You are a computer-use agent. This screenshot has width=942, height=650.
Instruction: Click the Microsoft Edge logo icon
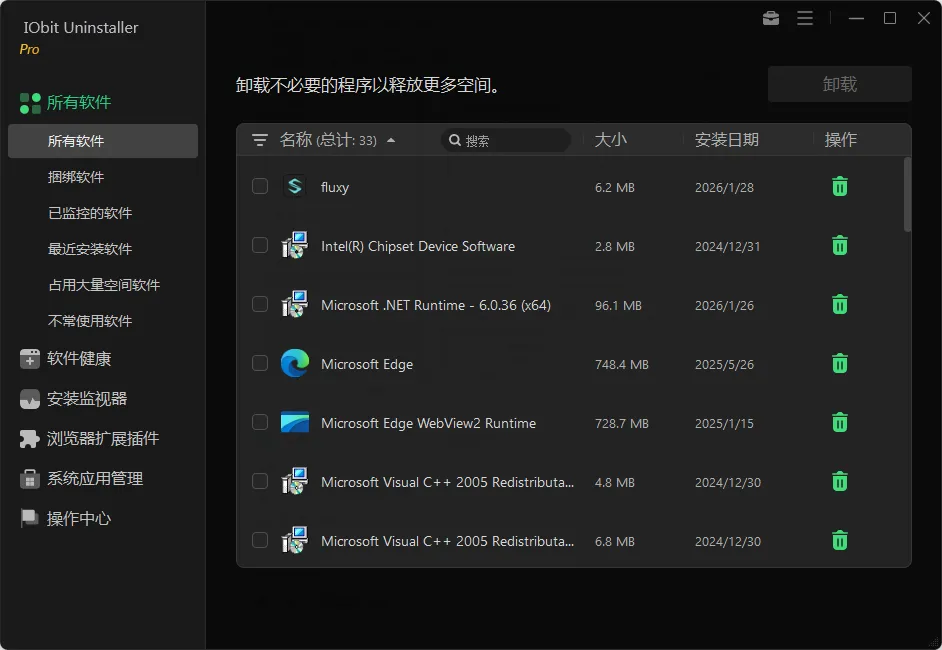pos(294,363)
